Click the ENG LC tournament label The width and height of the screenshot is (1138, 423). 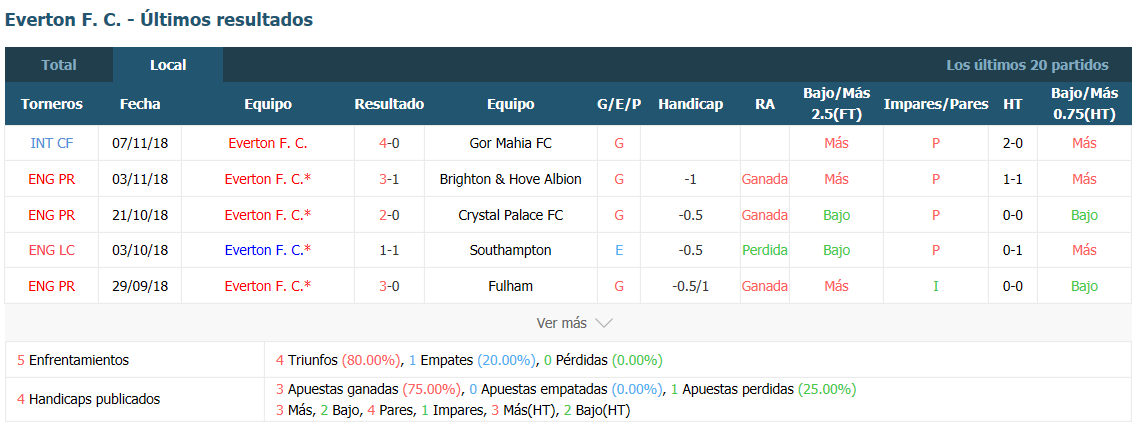[x=52, y=250]
